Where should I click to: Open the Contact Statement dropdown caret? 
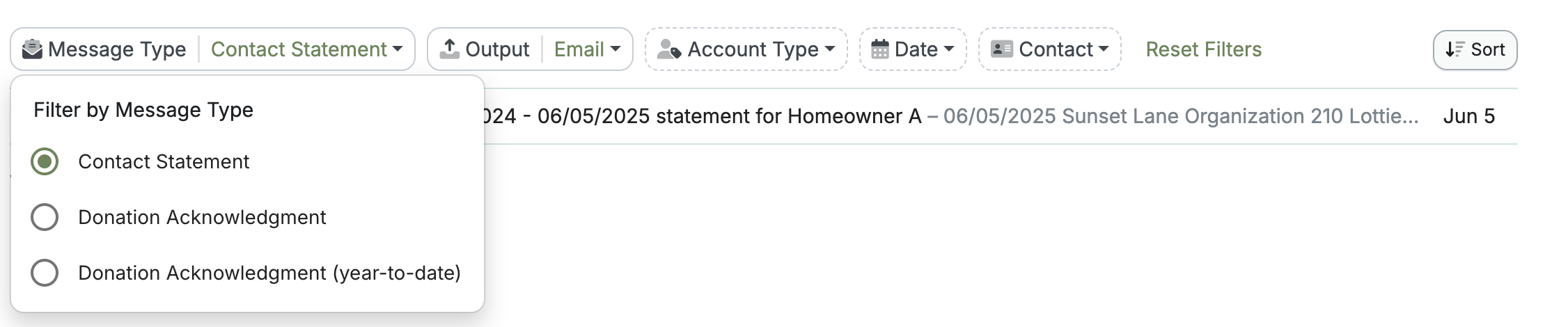[x=398, y=49]
